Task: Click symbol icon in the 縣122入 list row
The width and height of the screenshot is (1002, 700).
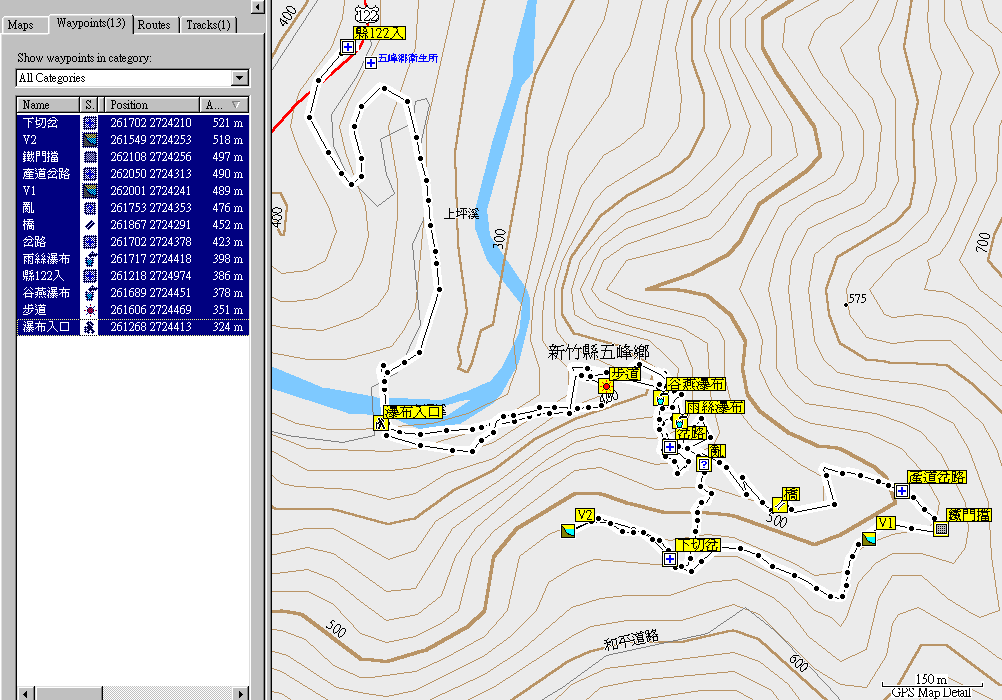Action: 90,276
